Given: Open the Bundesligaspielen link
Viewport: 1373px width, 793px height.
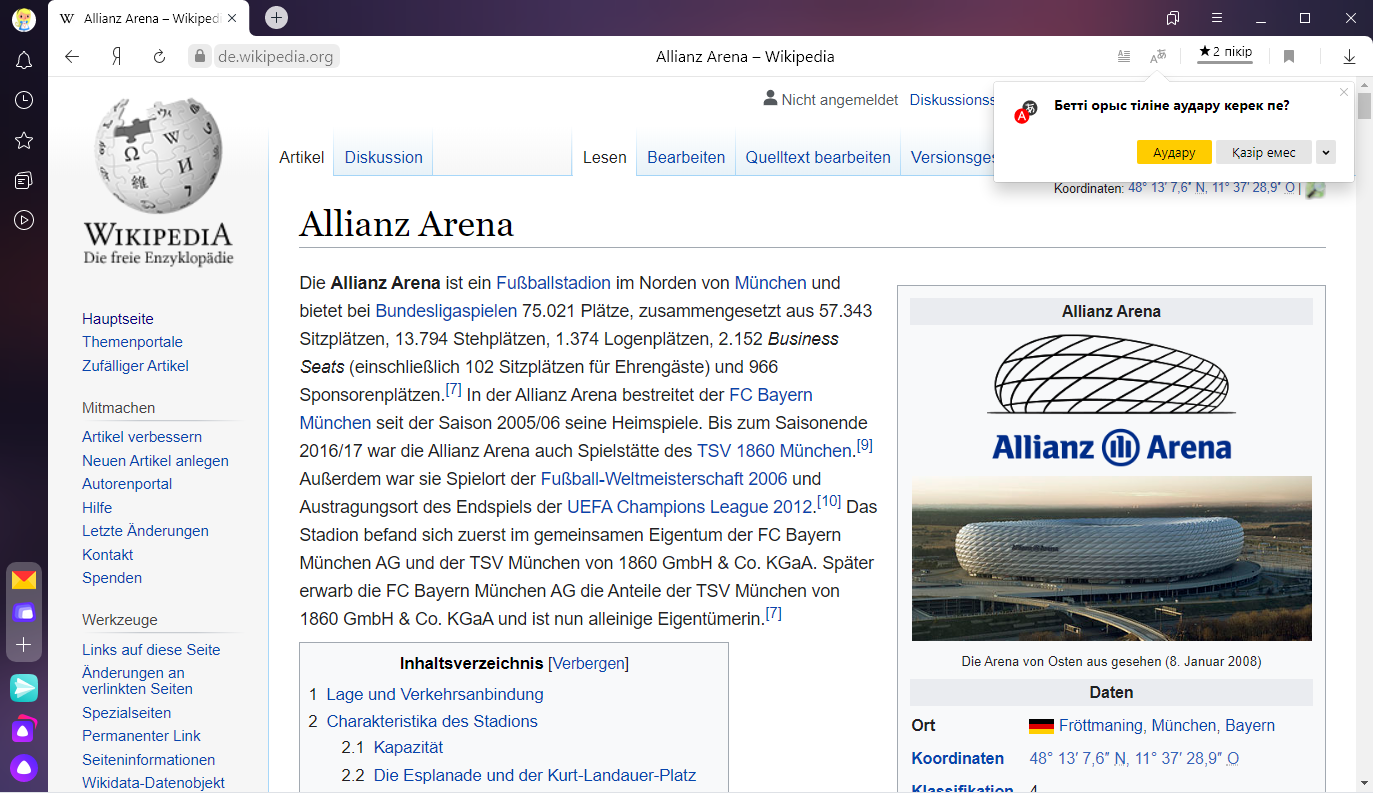Looking at the screenshot, I should [x=446, y=310].
